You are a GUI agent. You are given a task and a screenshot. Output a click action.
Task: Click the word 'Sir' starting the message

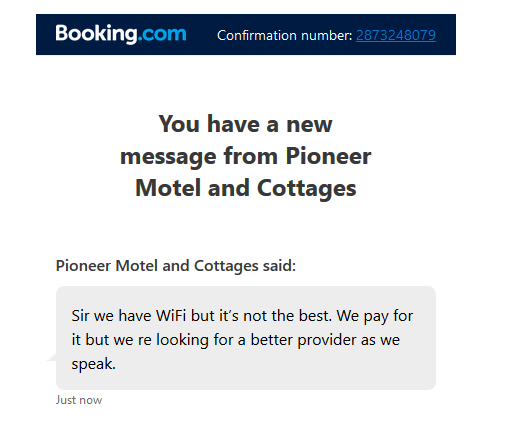(80, 316)
